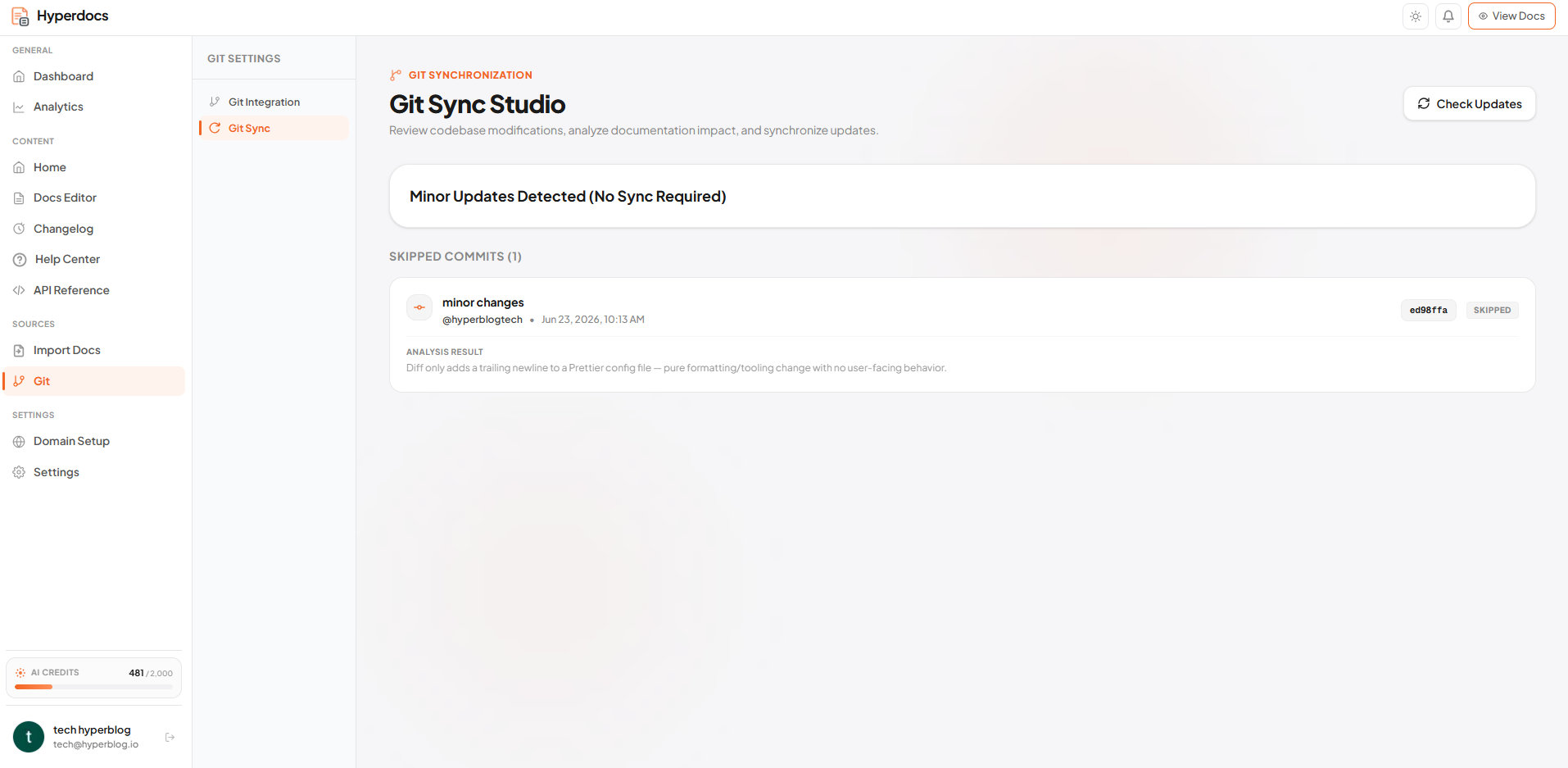Click the tech@hyperblog.io email text

(96, 744)
